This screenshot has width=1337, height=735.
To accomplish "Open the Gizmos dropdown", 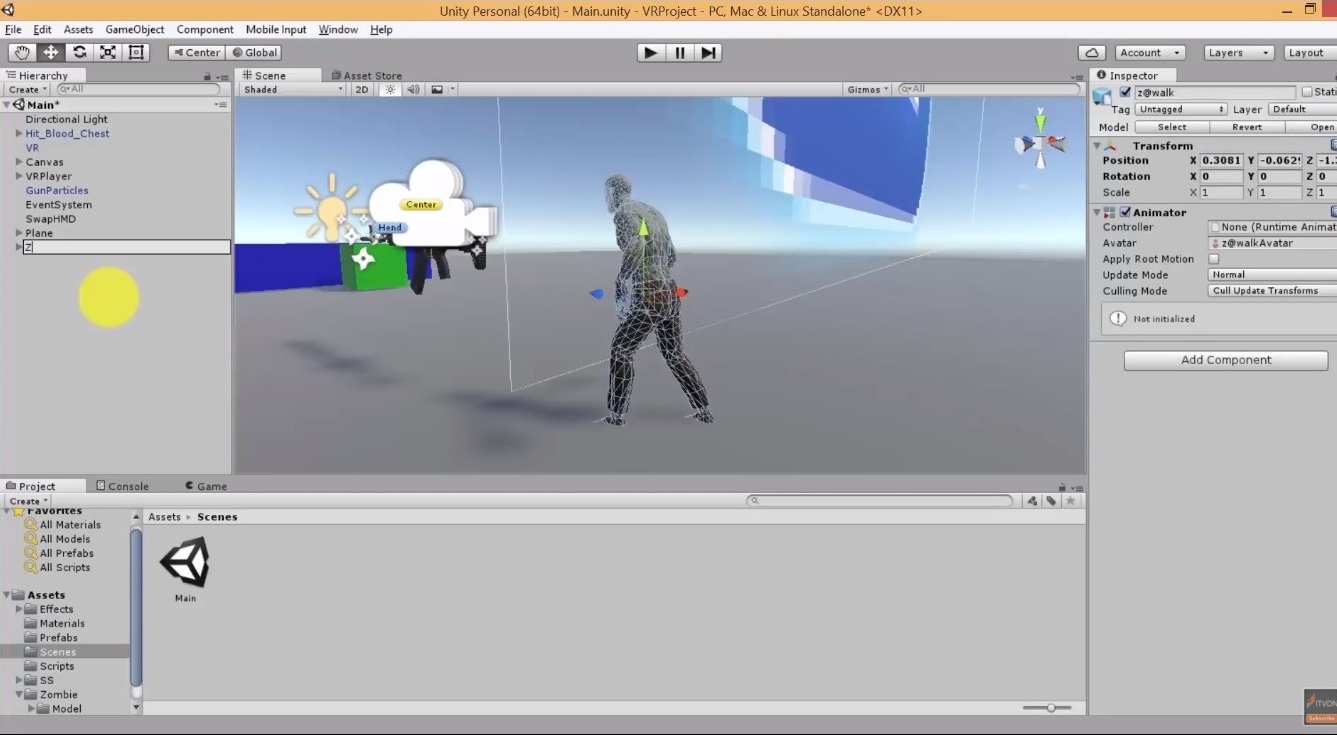I will (868, 89).
